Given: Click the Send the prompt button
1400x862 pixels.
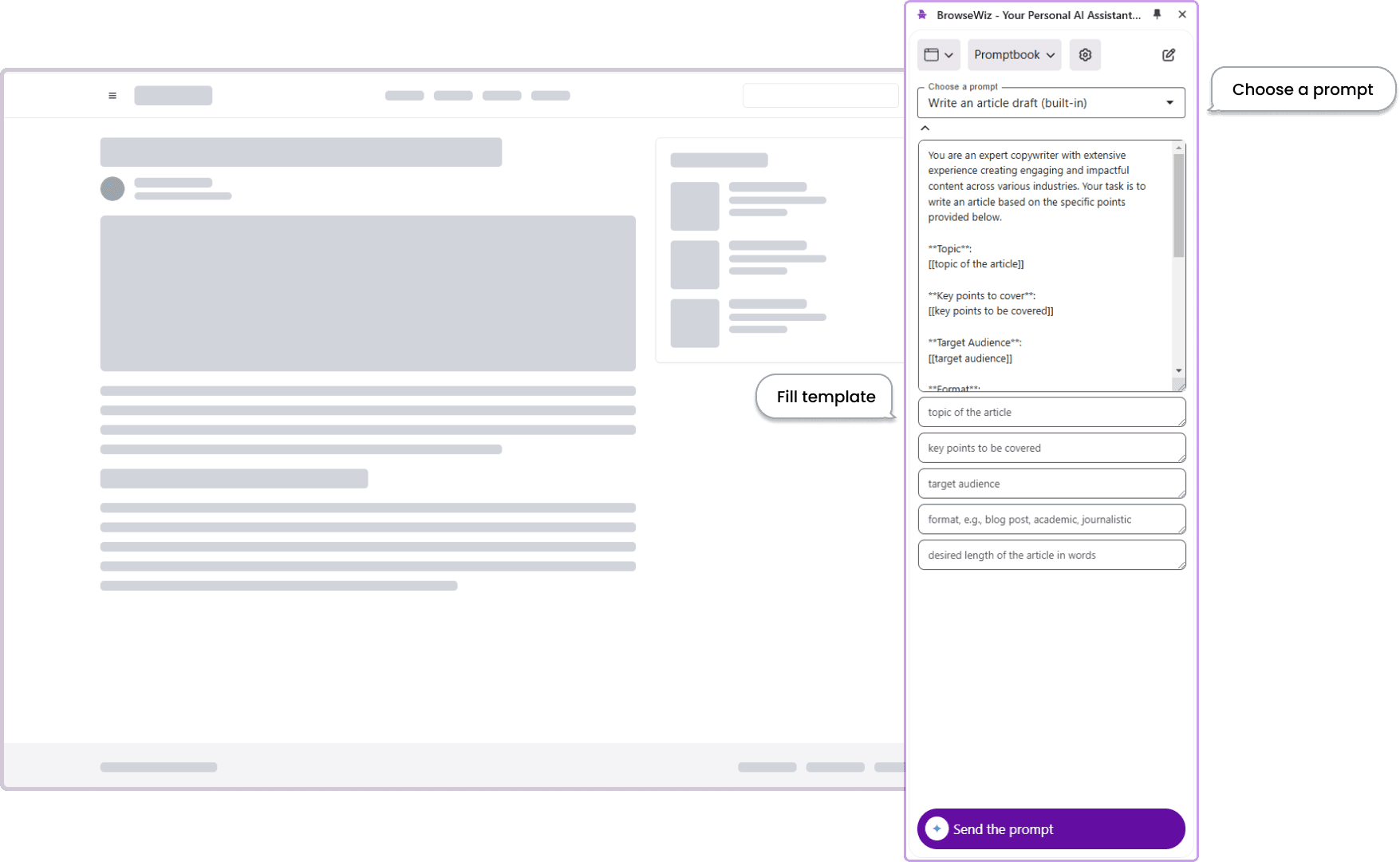Looking at the screenshot, I should coord(1051,829).
